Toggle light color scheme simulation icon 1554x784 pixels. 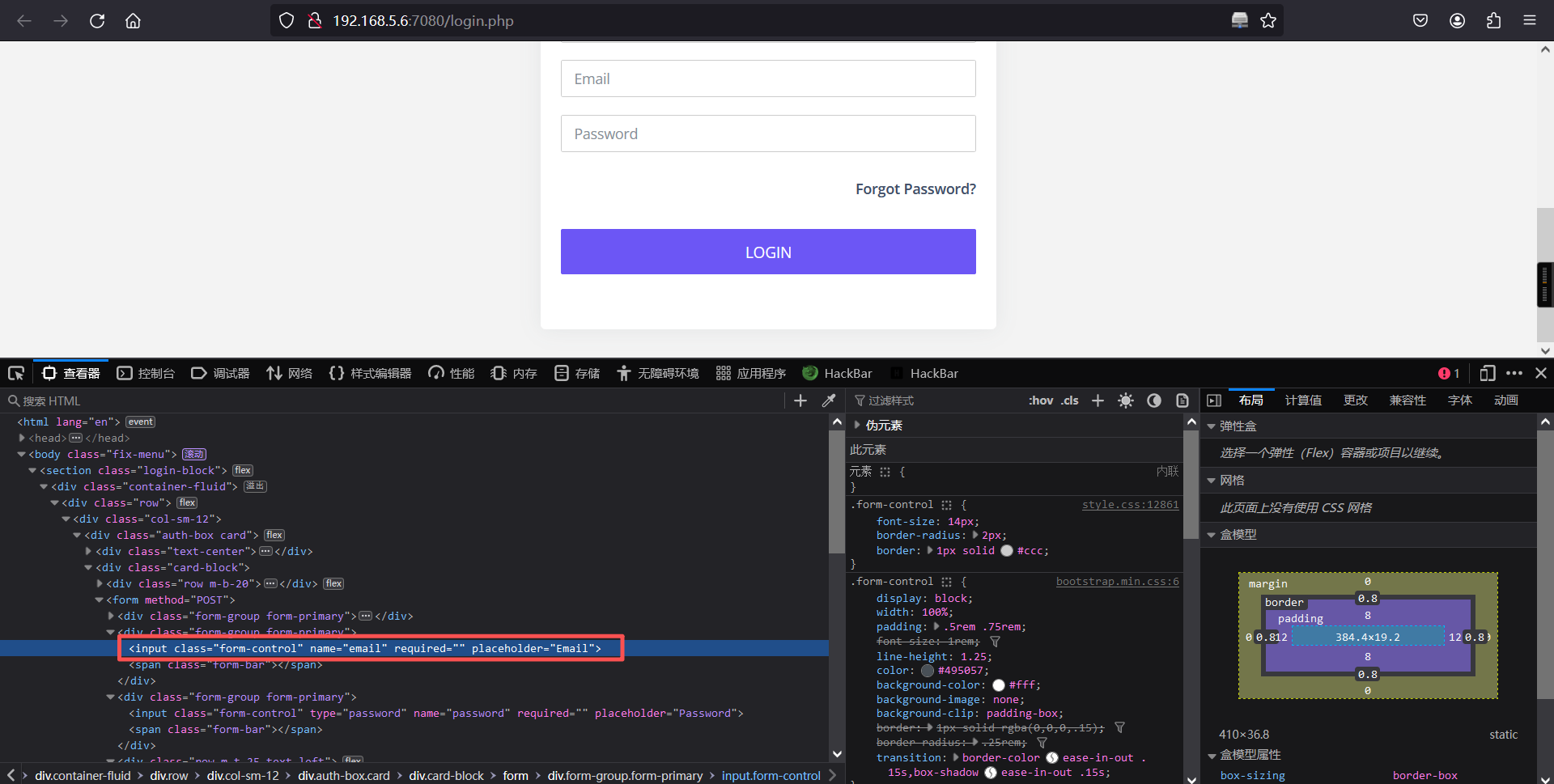[1126, 400]
